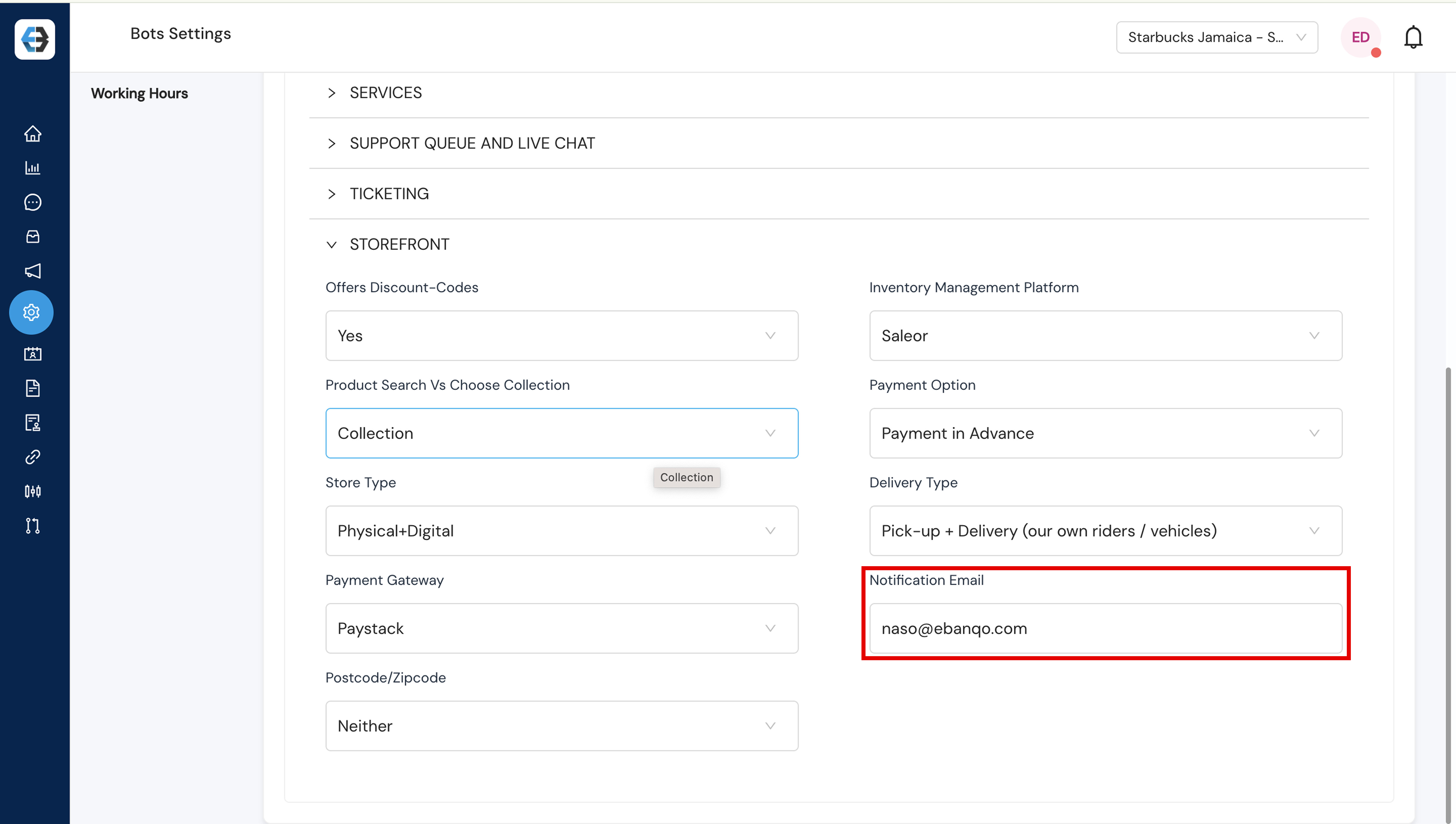
Task: Open the notifications bell icon
Action: 1413,37
